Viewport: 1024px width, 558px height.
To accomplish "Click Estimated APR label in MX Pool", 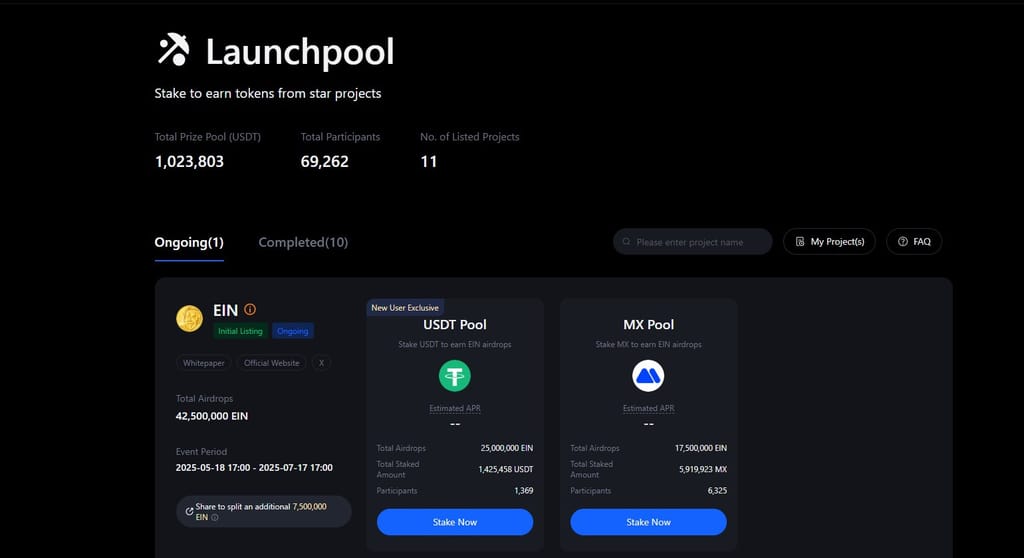I will point(648,408).
